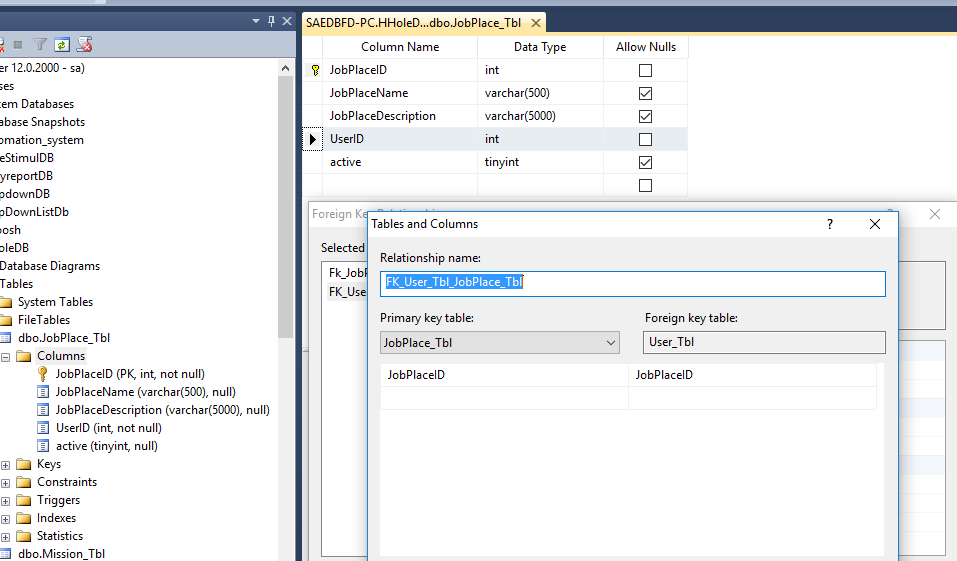Toggle Allow Nulls checkbox in the empty row
The image size is (957, 561).
(645, 186)
